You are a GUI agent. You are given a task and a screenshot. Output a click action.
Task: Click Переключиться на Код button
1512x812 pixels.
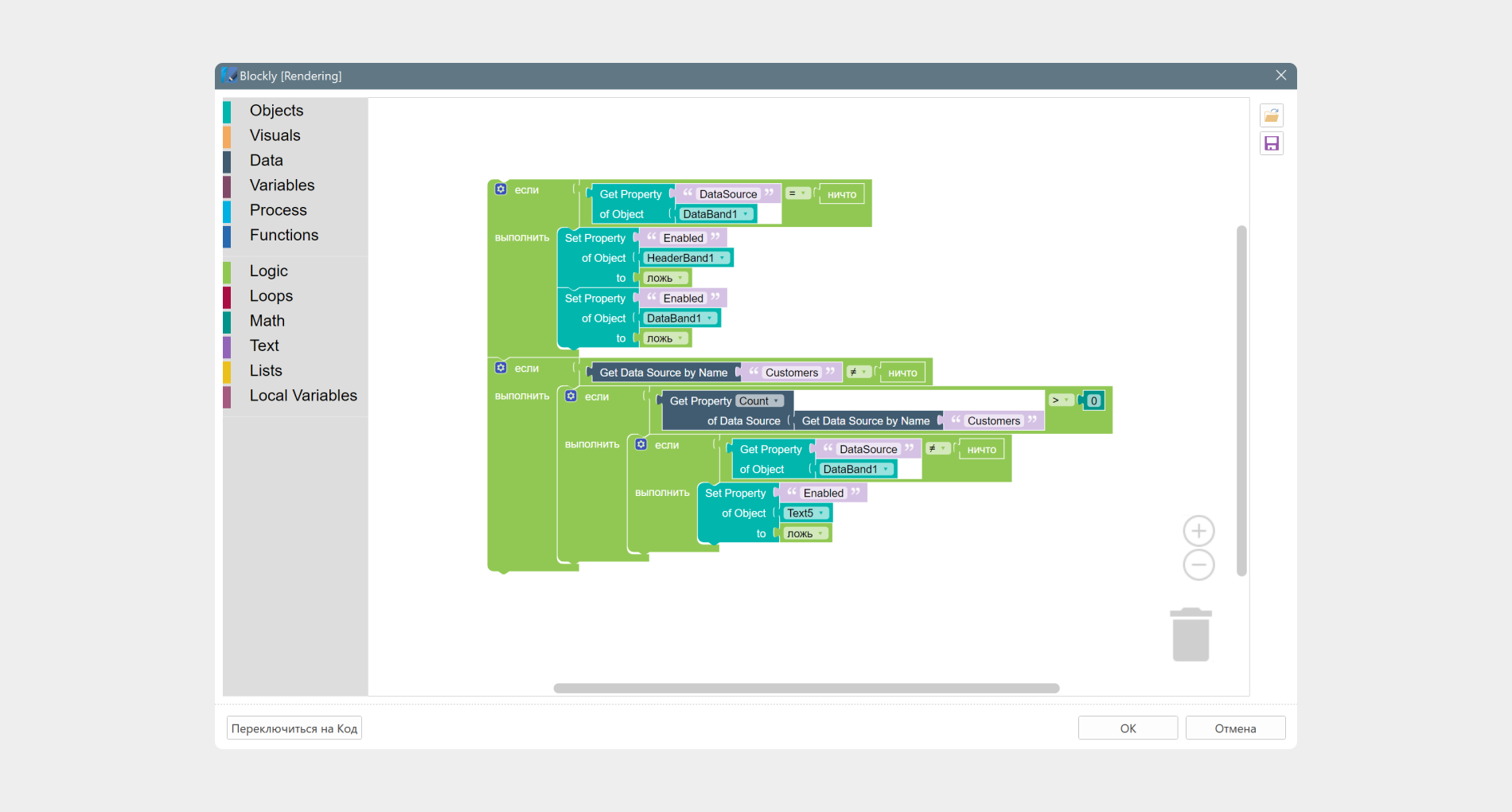point(294,728)
